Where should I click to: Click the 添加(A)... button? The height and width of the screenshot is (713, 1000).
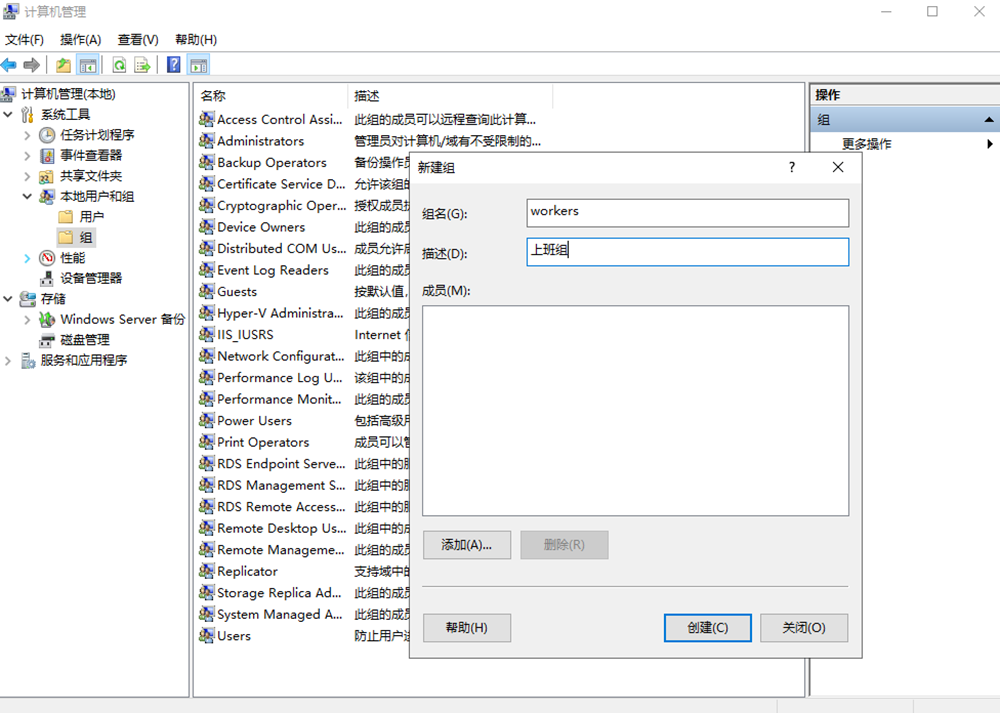(467, 545)
